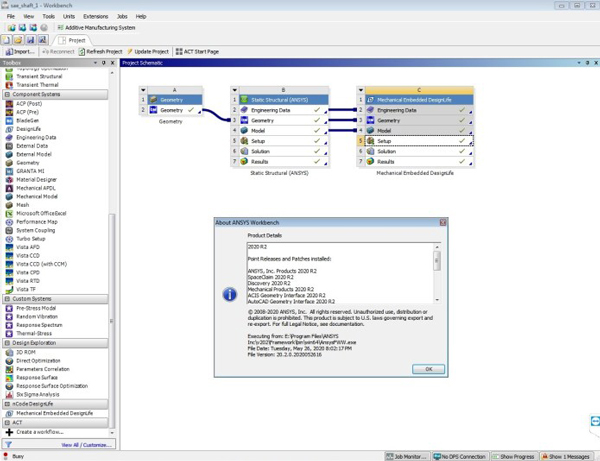Click the Import toolbar button
600x461 pixels.
coord(21,51)
